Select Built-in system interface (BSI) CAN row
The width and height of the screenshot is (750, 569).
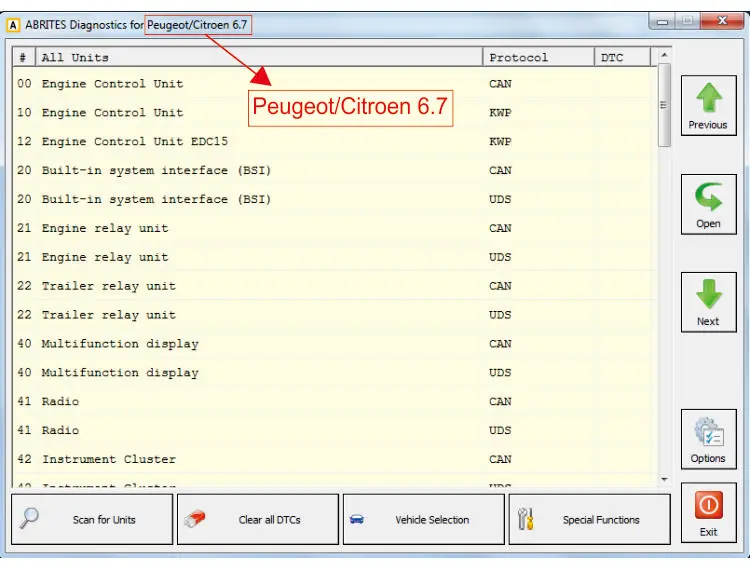tap(335, 170)
